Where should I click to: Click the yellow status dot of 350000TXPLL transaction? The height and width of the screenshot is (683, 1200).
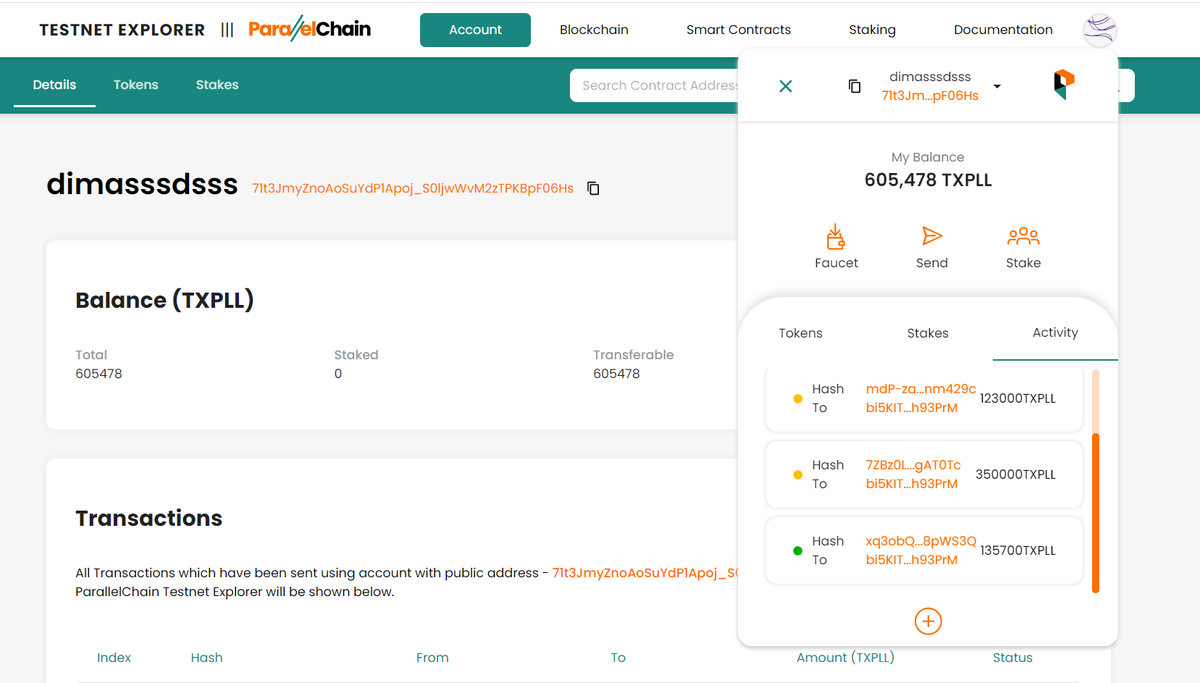coord(797,475)
